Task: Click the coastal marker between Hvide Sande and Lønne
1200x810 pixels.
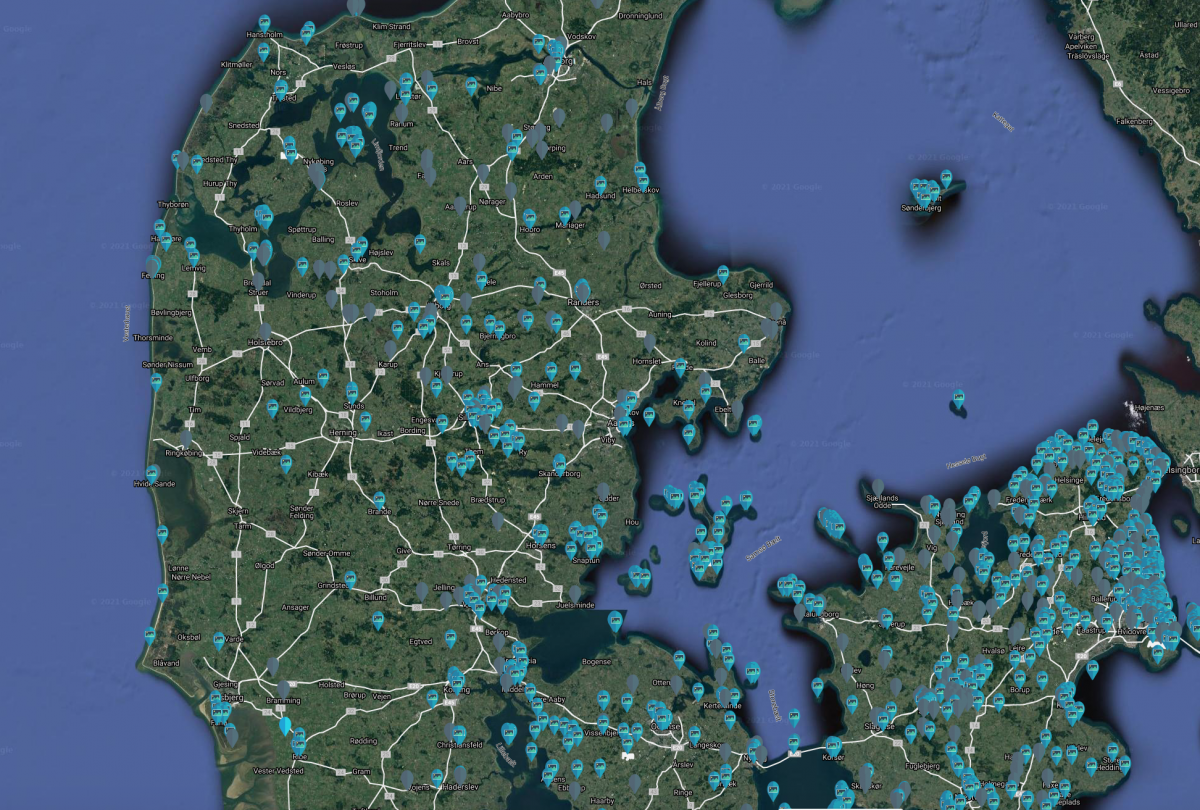Action: click(x=162, y=533)
